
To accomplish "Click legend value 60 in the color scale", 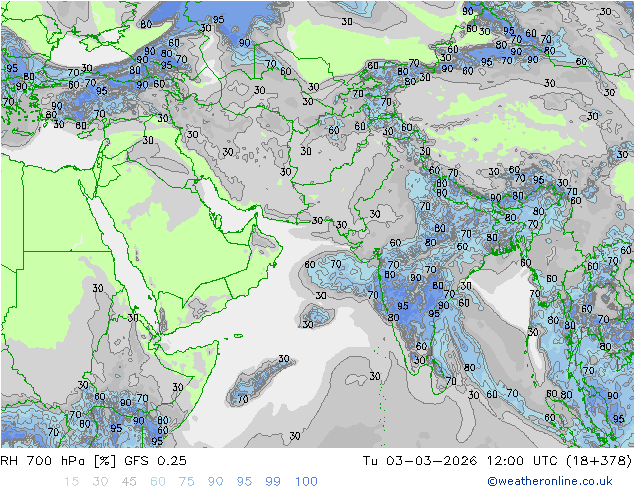I will [158, 482].
